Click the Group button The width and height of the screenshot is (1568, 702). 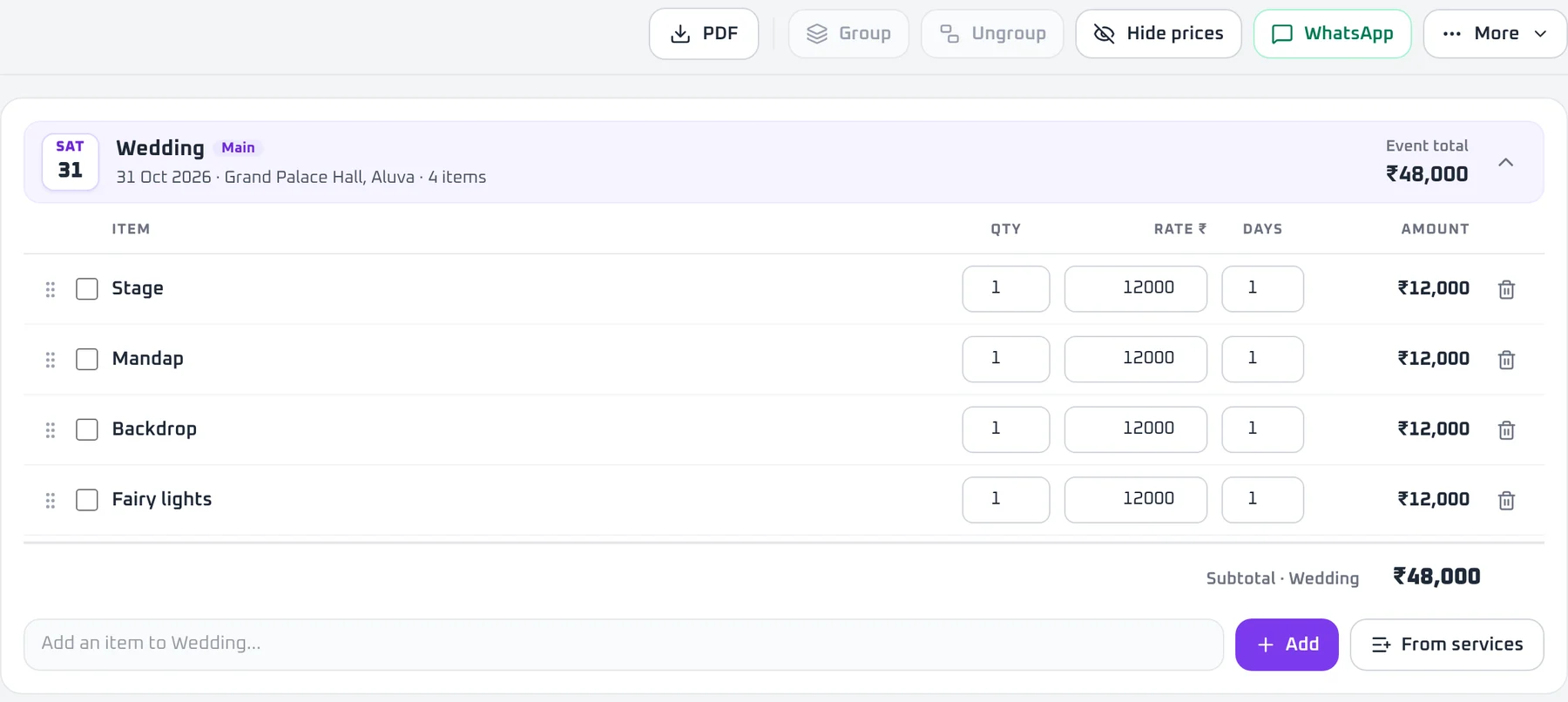tap(848, 34)
